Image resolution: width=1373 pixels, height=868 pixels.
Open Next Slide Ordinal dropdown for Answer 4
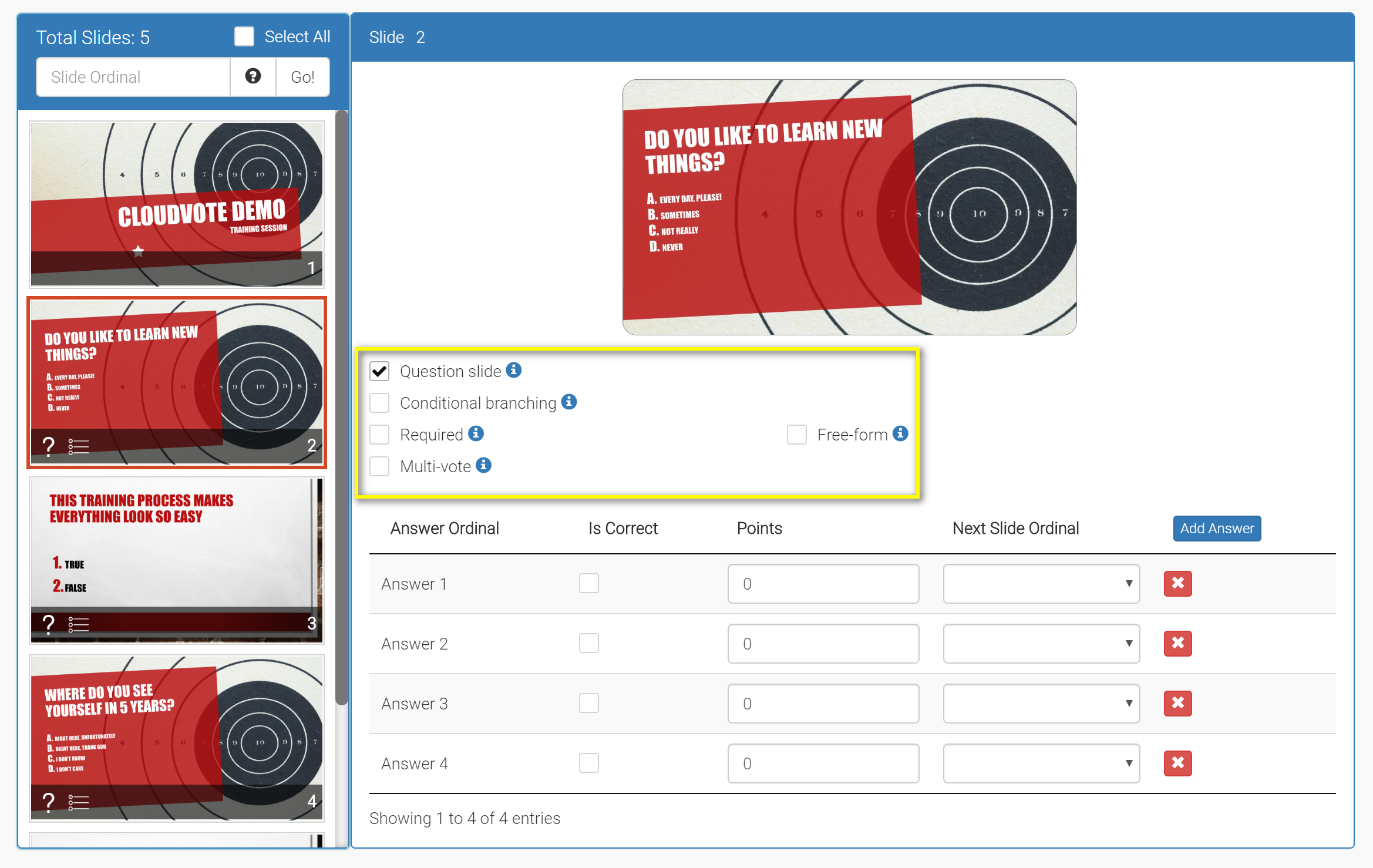(1041, 763)
